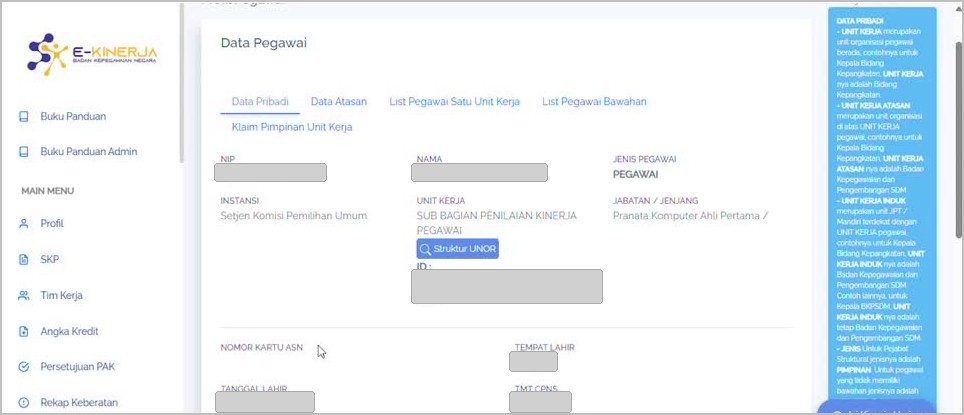The image size is (964, 415).
Task: Click Setjen Komisi Pemilihan Umum text
Action: [294, 216]
